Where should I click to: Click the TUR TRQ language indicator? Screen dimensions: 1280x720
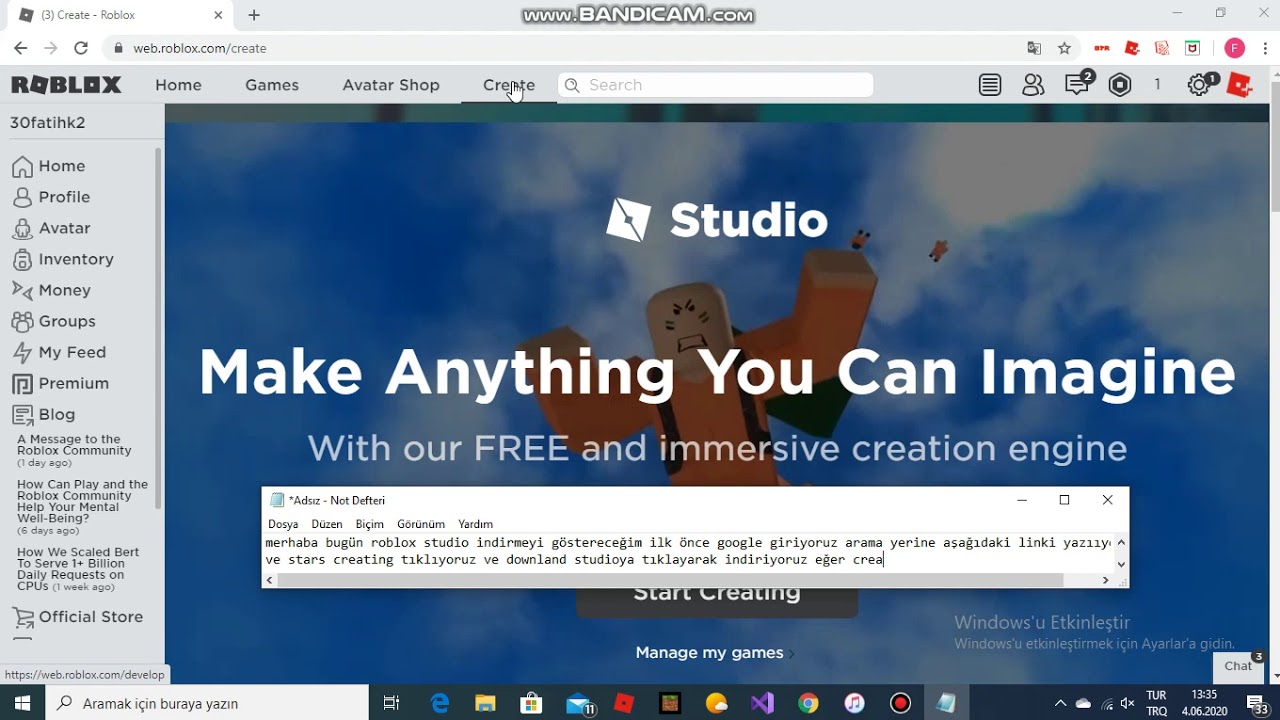coord(1156,703)
